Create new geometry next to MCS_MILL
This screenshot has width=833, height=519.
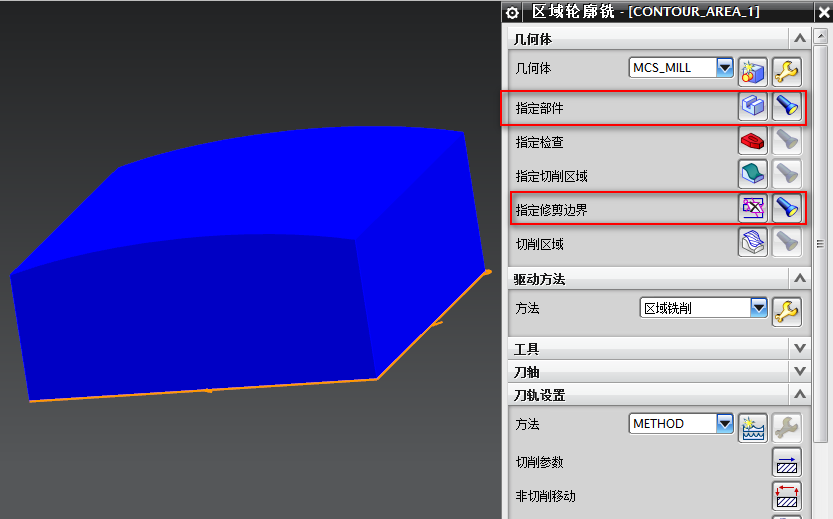(752, 70)
